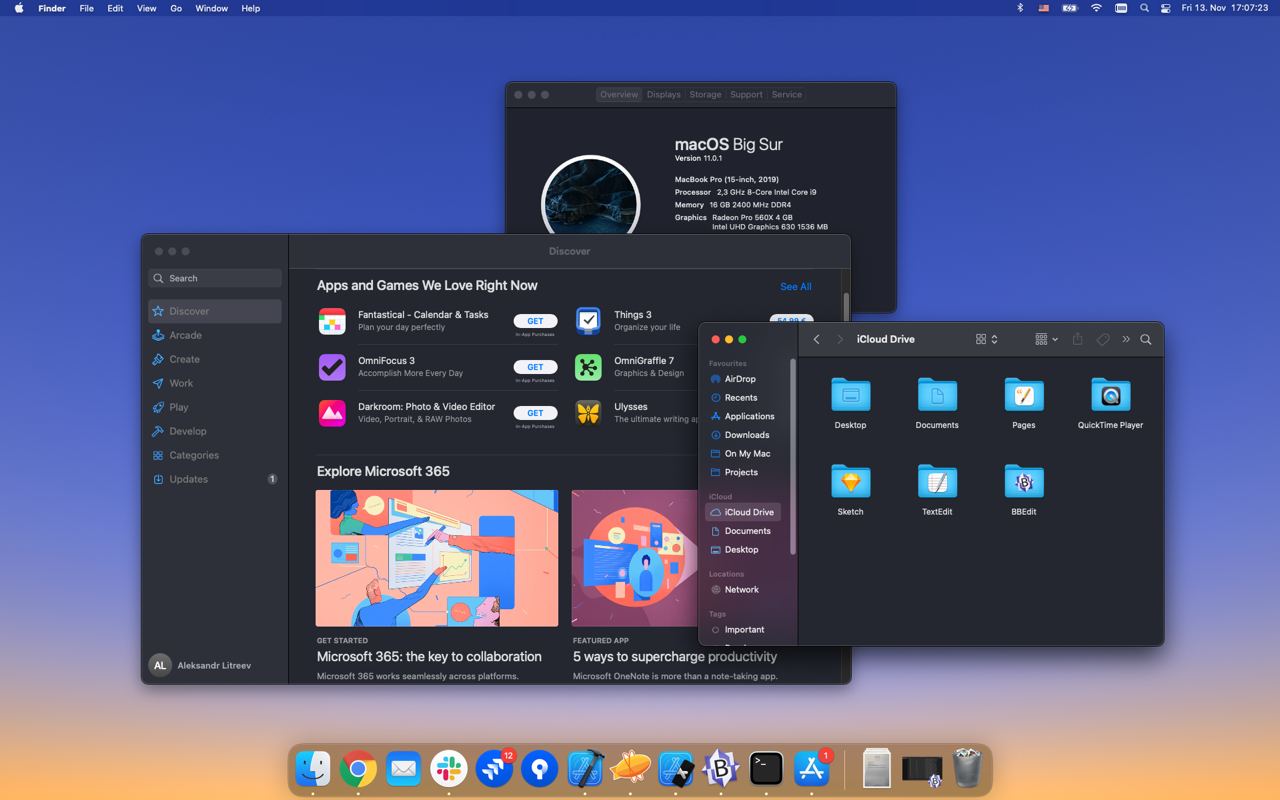Click GET for Darkroom
This screenshot has height=800, width=1280.
click(x=535, y=413)
